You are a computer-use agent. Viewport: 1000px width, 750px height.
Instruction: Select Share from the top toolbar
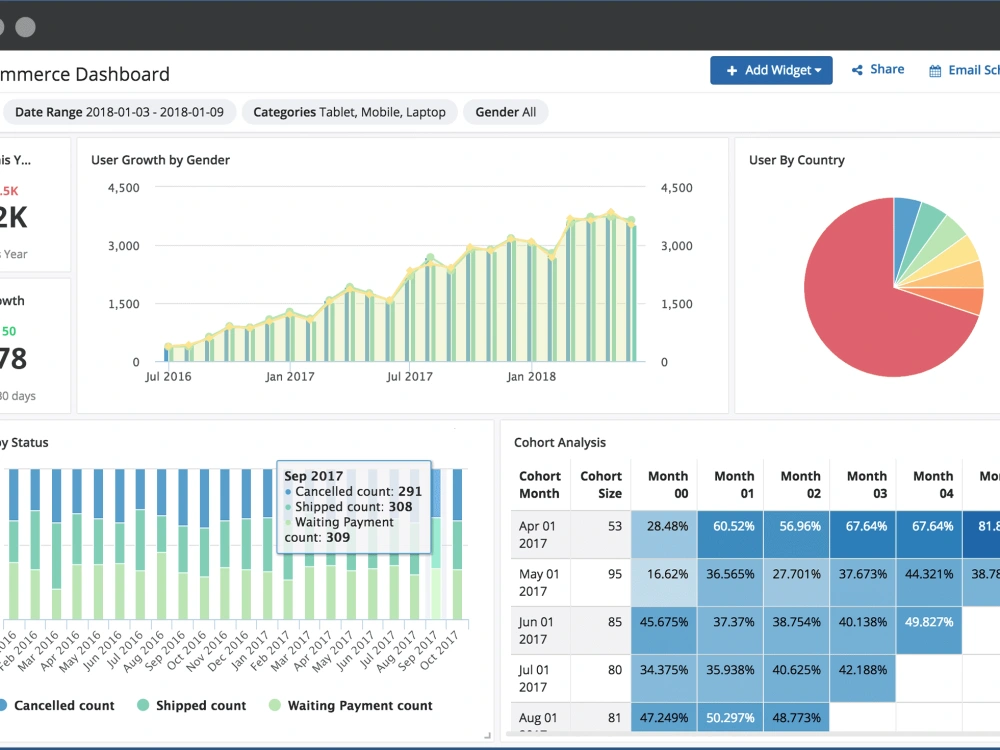tap(886, 69)
